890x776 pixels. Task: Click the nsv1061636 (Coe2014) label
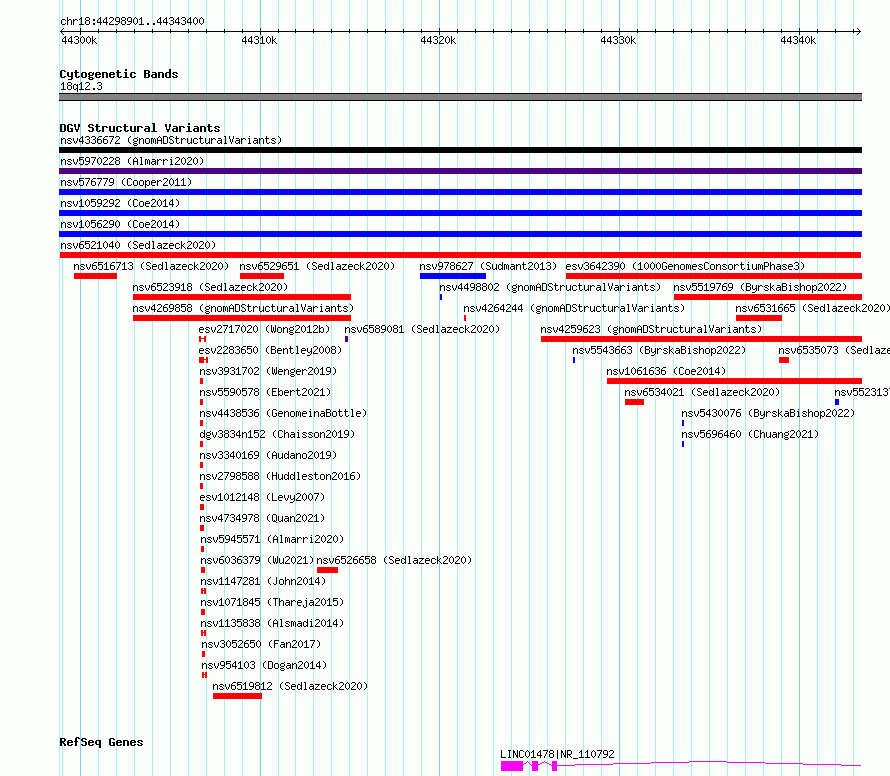click(x=666, y=371)
